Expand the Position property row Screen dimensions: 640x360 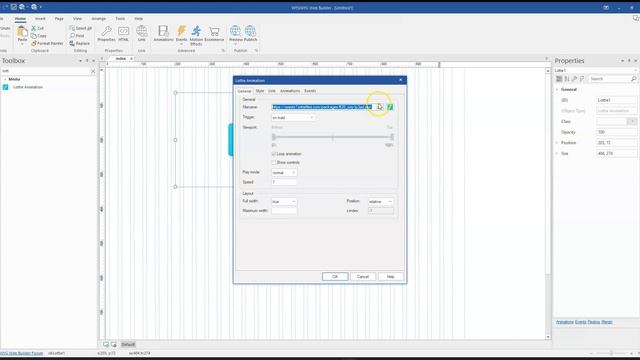[x=557, y=143]
